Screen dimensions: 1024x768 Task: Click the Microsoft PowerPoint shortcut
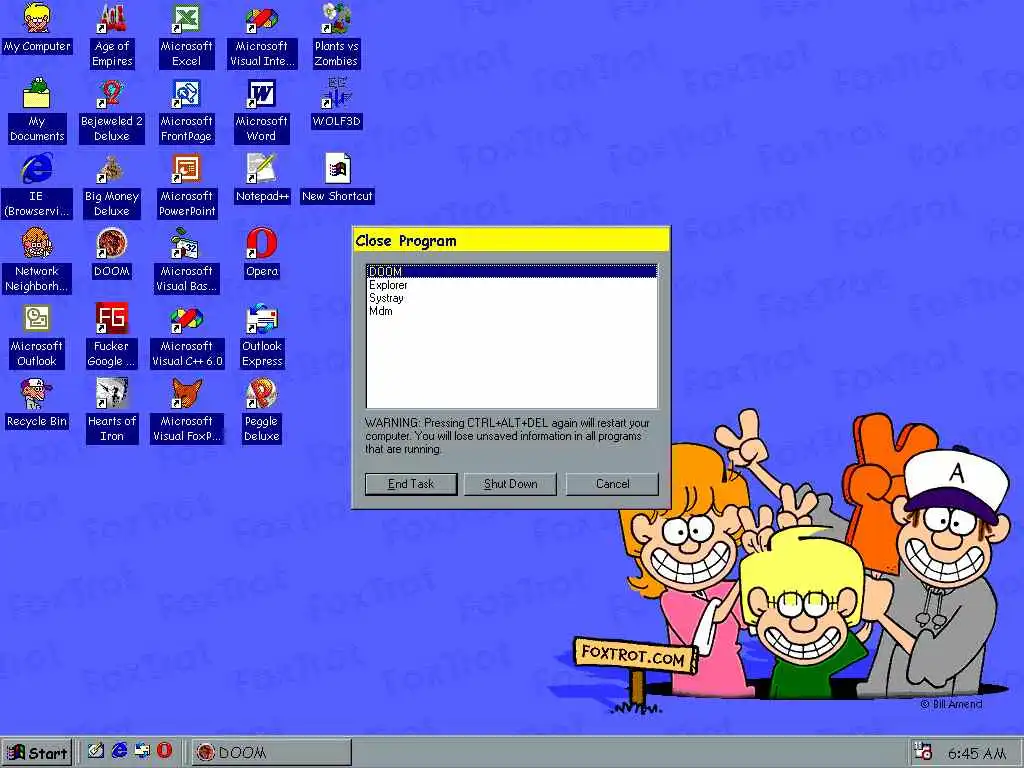tap(187, 185)
